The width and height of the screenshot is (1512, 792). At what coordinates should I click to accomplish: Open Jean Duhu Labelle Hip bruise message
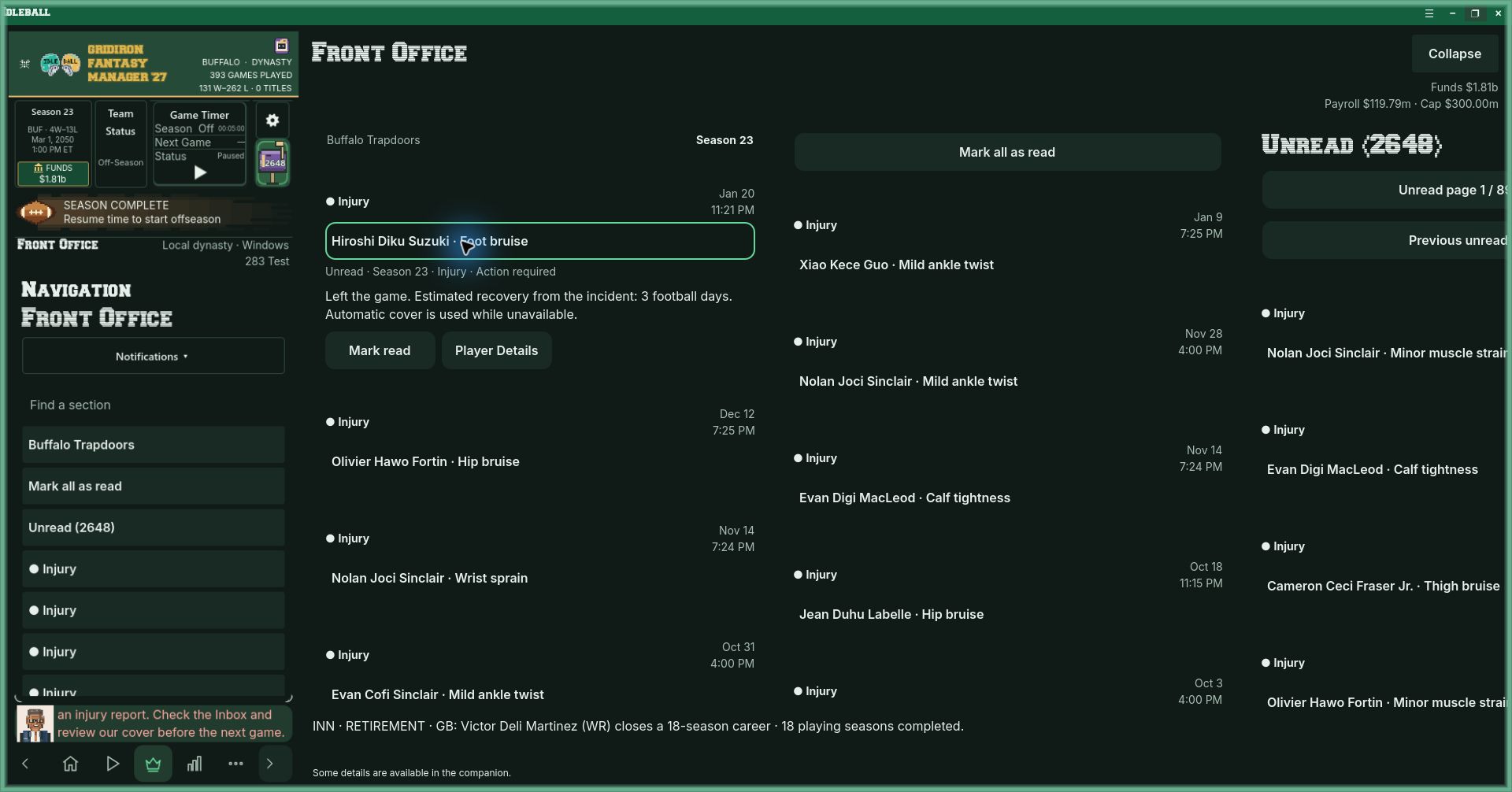tap(1007, 614)
